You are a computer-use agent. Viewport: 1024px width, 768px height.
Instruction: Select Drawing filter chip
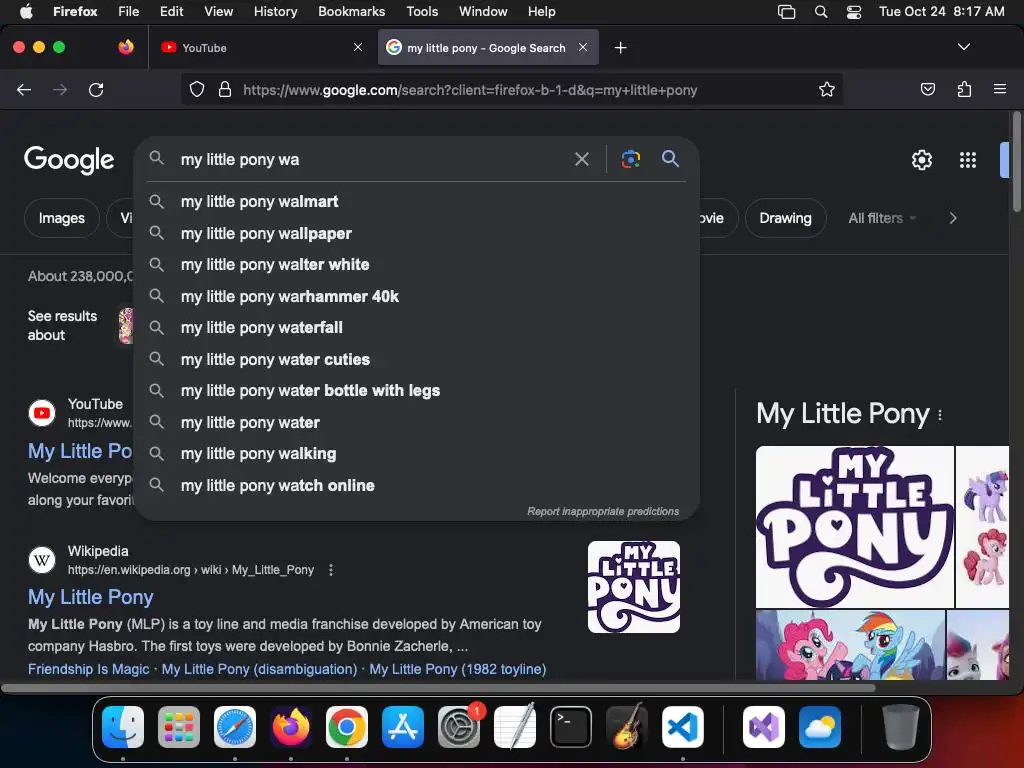tap(785, 218)
